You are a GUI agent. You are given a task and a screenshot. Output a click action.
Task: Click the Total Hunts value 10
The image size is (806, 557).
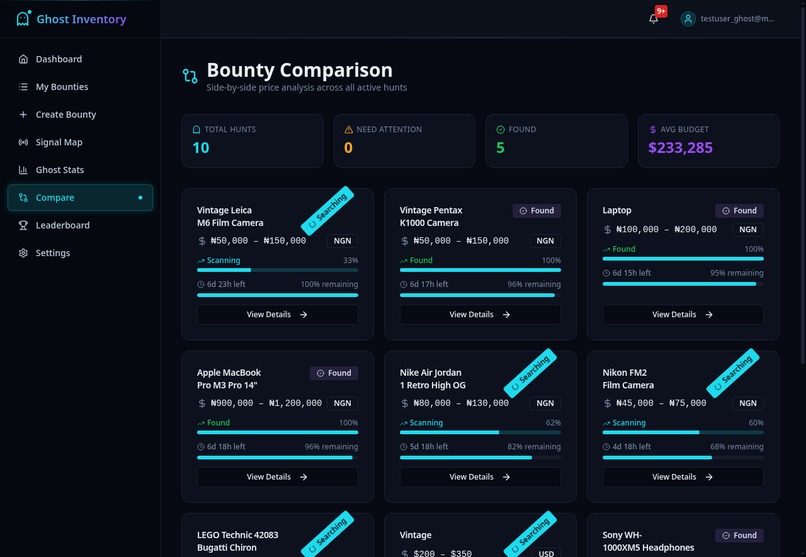coord(200,148)
